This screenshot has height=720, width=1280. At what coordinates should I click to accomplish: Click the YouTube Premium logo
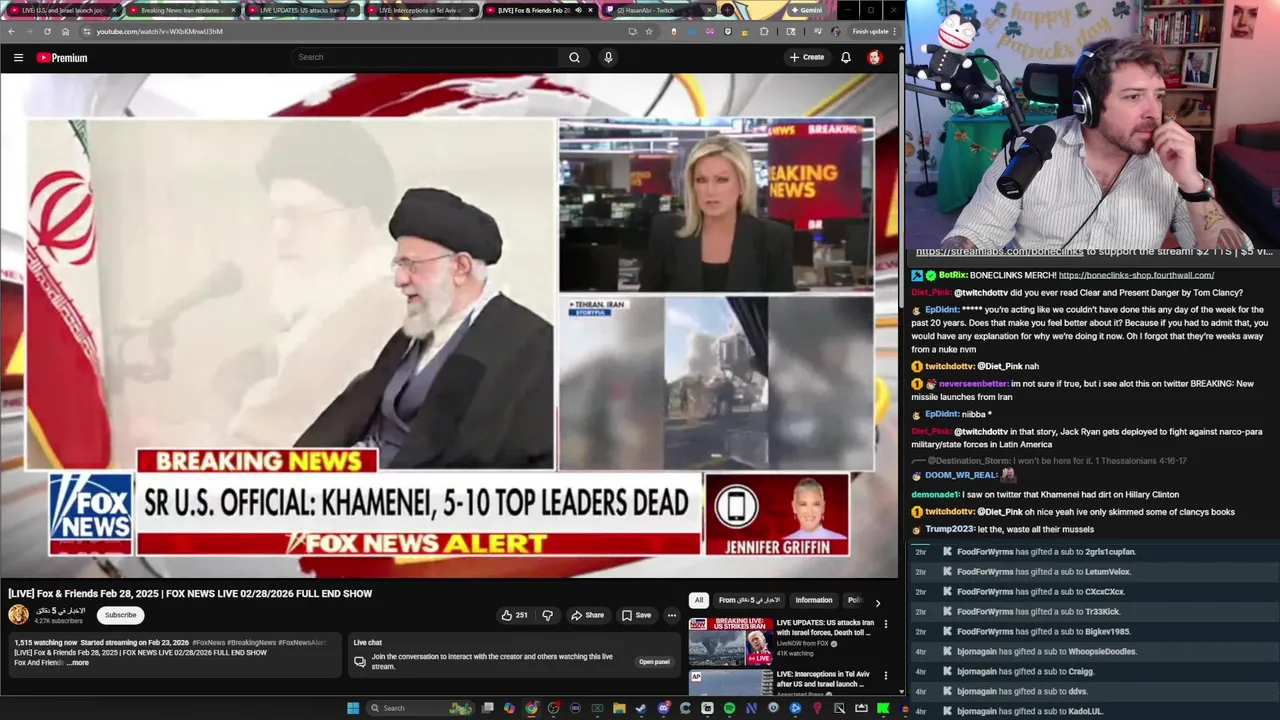[62, 58]
